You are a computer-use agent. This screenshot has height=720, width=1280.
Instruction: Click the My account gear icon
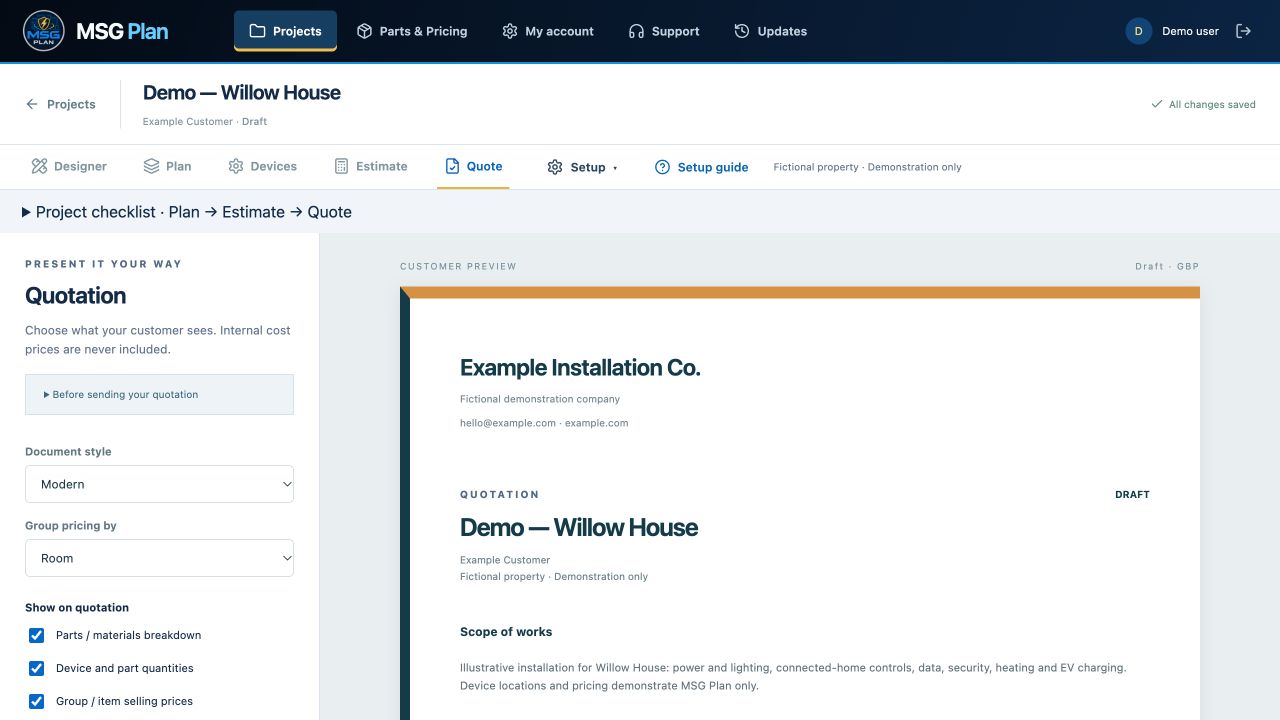pyautogui.click(x=510, y=31)
